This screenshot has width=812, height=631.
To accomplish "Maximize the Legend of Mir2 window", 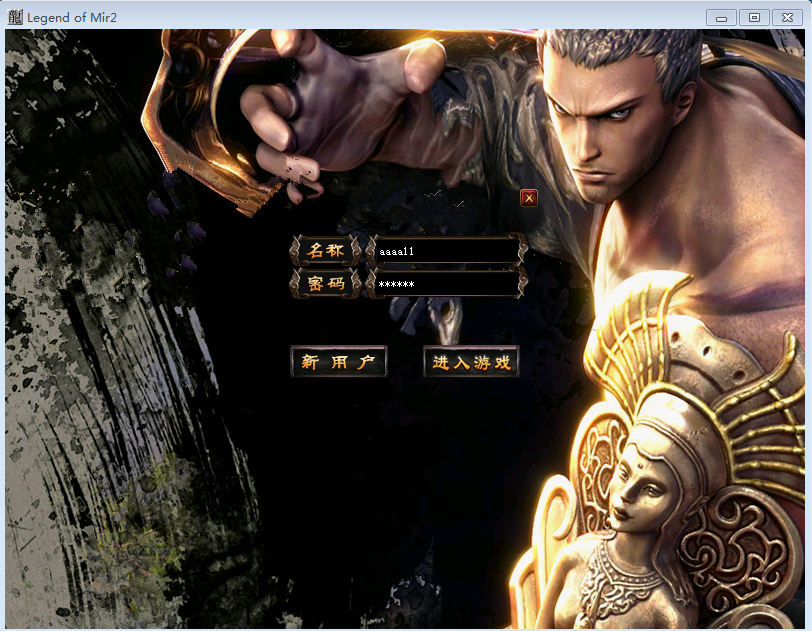I will (x=754, y=18).
